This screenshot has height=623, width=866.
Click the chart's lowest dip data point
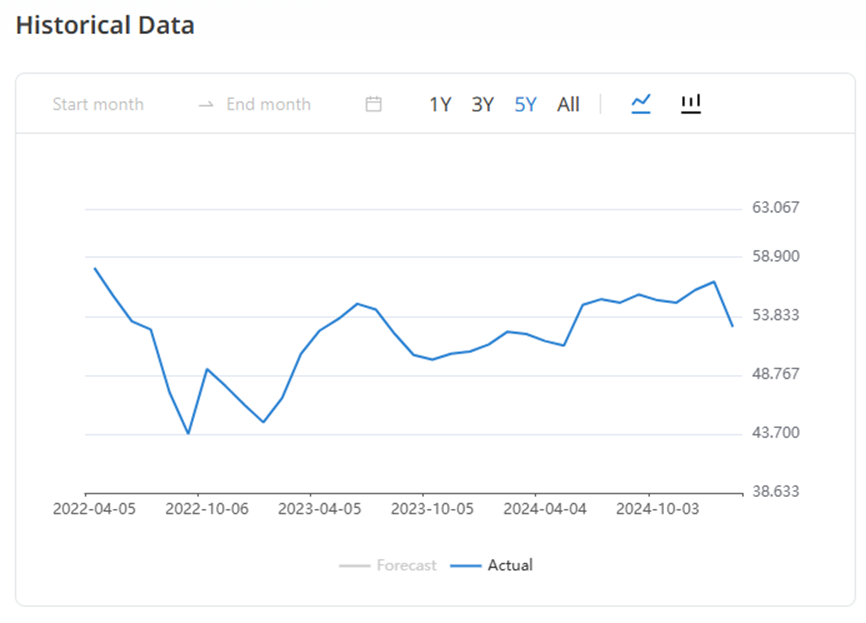tap(188, 433)
